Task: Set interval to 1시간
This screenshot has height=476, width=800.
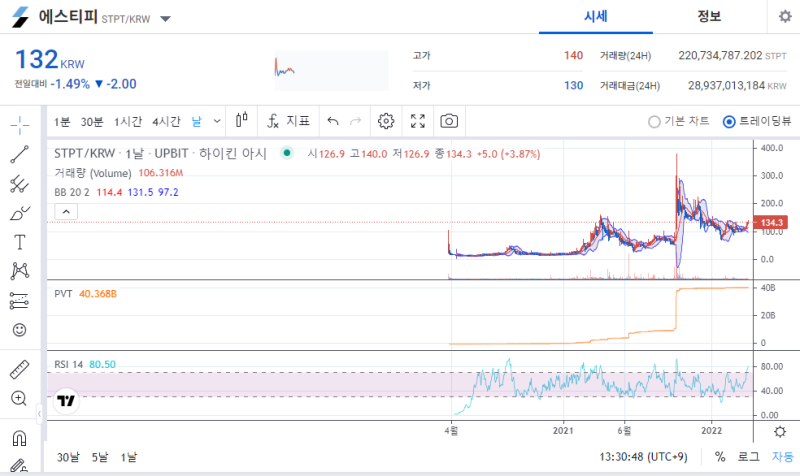Action: [128, 122]
